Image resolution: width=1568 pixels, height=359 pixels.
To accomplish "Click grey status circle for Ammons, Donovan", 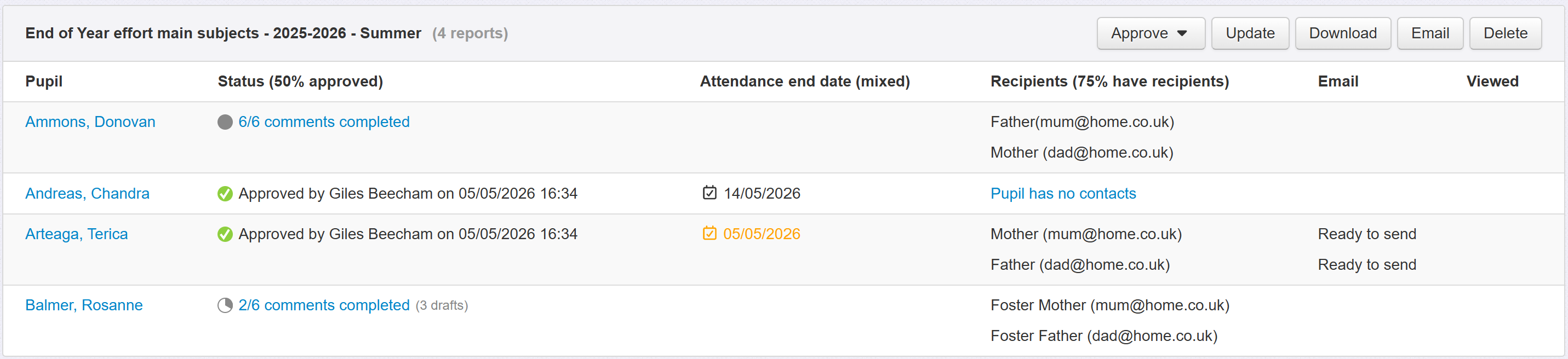I will coord(225,122).
